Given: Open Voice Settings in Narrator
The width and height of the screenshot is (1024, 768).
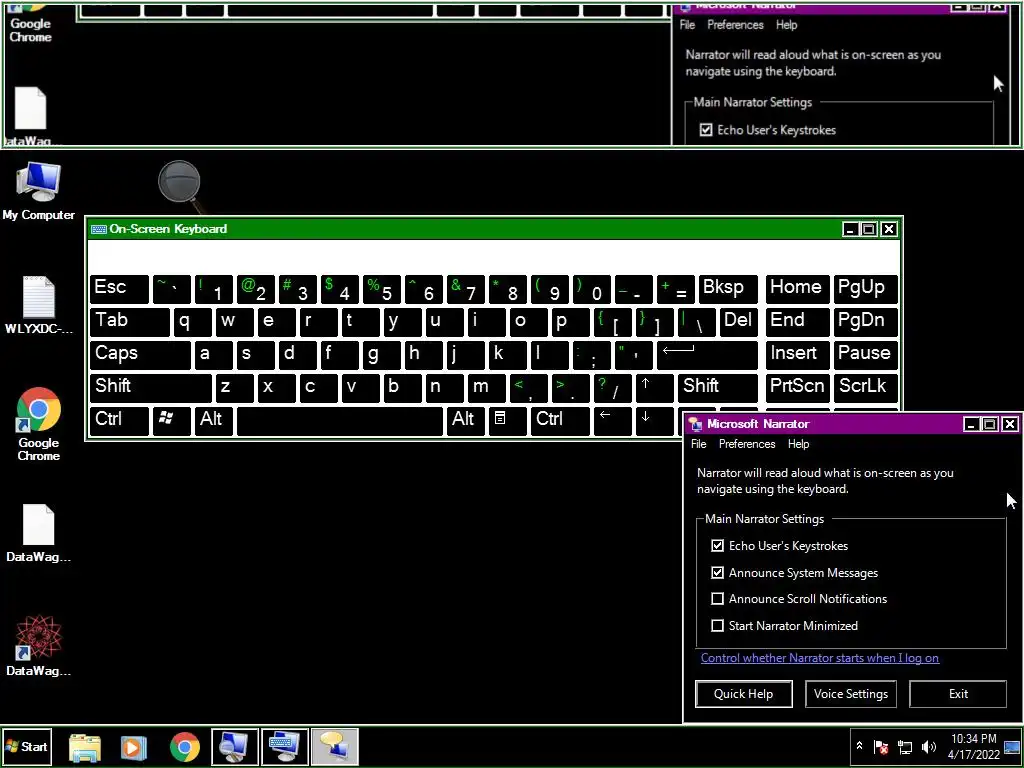Looking at the screenshot, I should point(850,694).
